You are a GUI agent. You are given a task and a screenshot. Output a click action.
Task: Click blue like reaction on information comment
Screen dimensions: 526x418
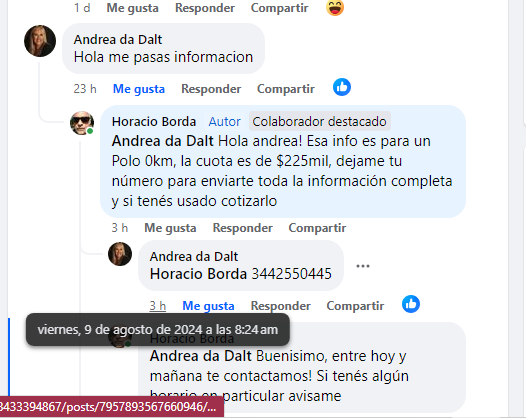[x=342, y=87]
